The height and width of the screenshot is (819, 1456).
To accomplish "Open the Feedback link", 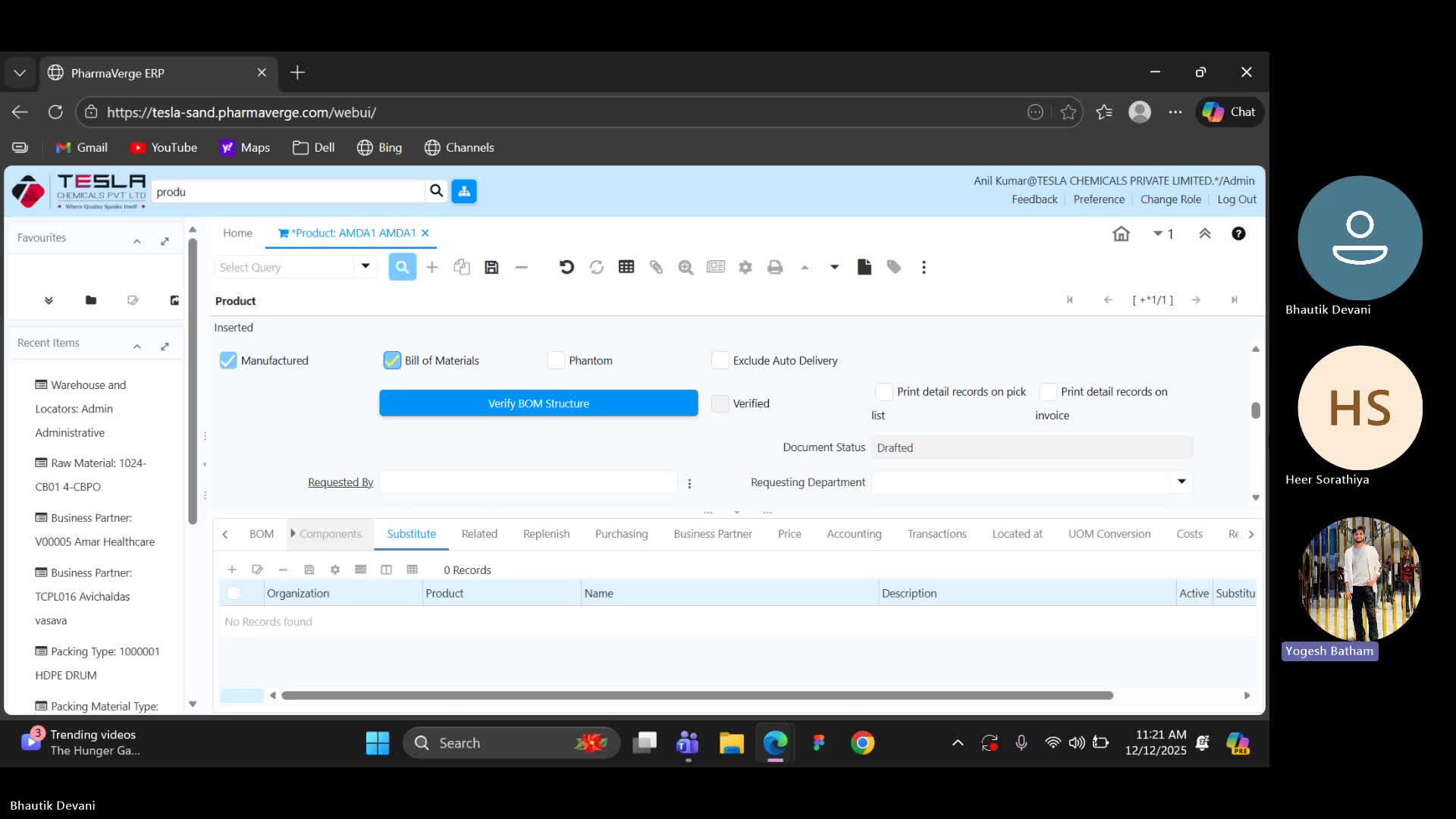I will 1034,199.
